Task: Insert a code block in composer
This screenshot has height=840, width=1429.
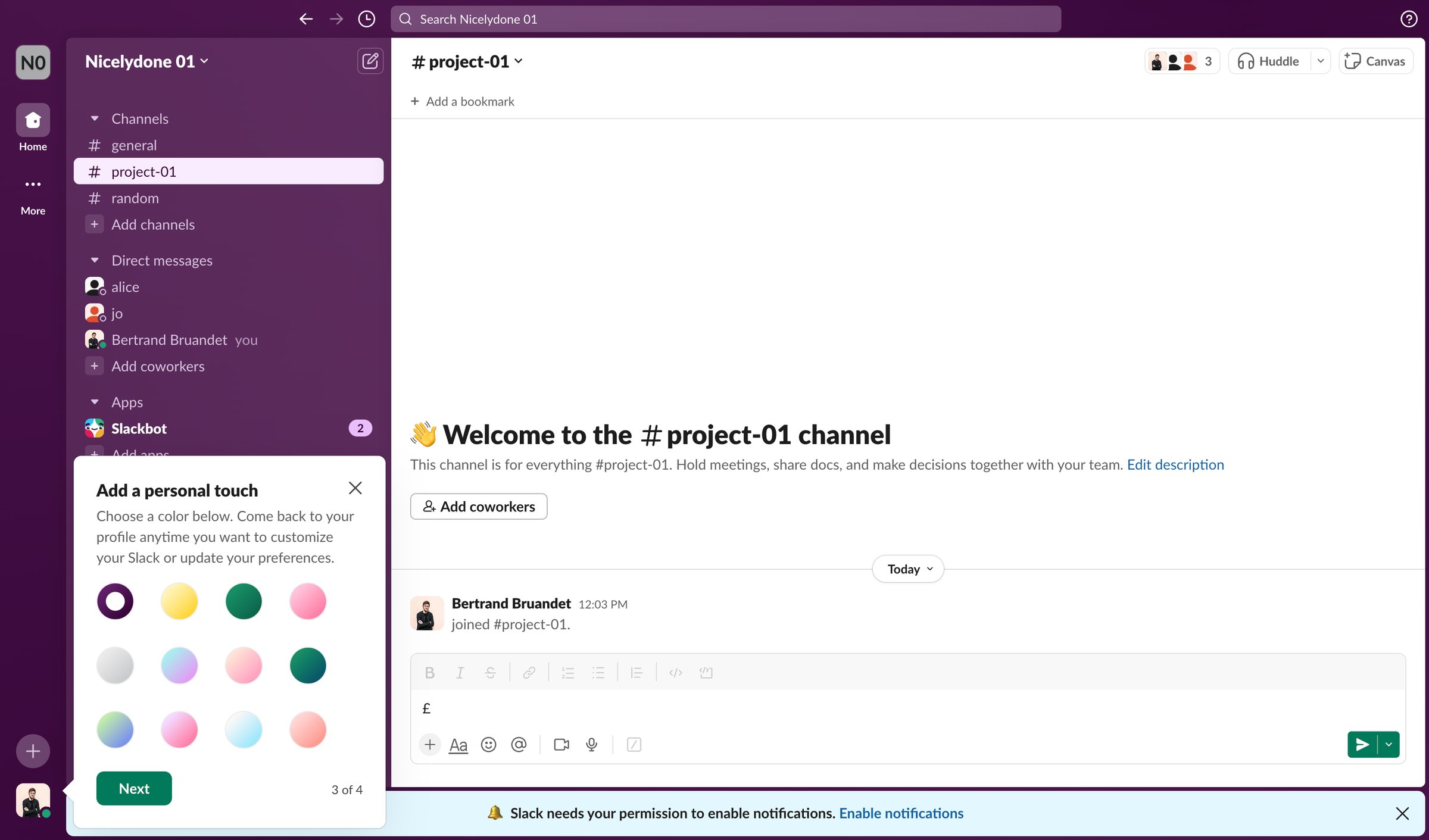Action: tap(706, 673)
